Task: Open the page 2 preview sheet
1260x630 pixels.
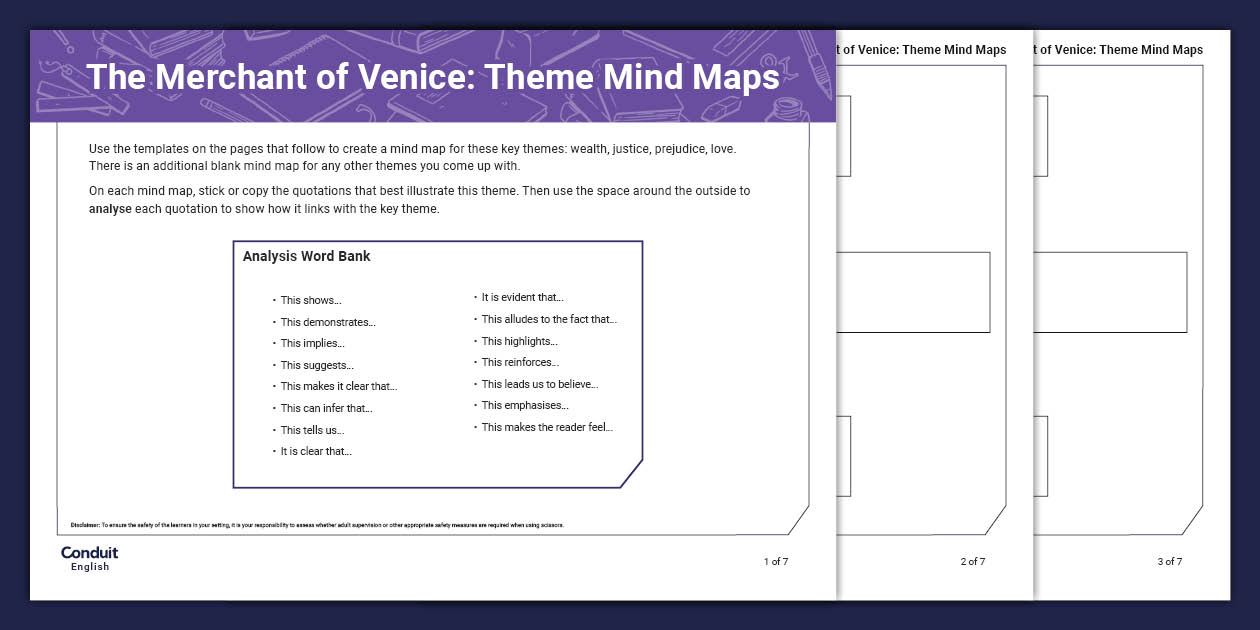Action: (920, 300)
